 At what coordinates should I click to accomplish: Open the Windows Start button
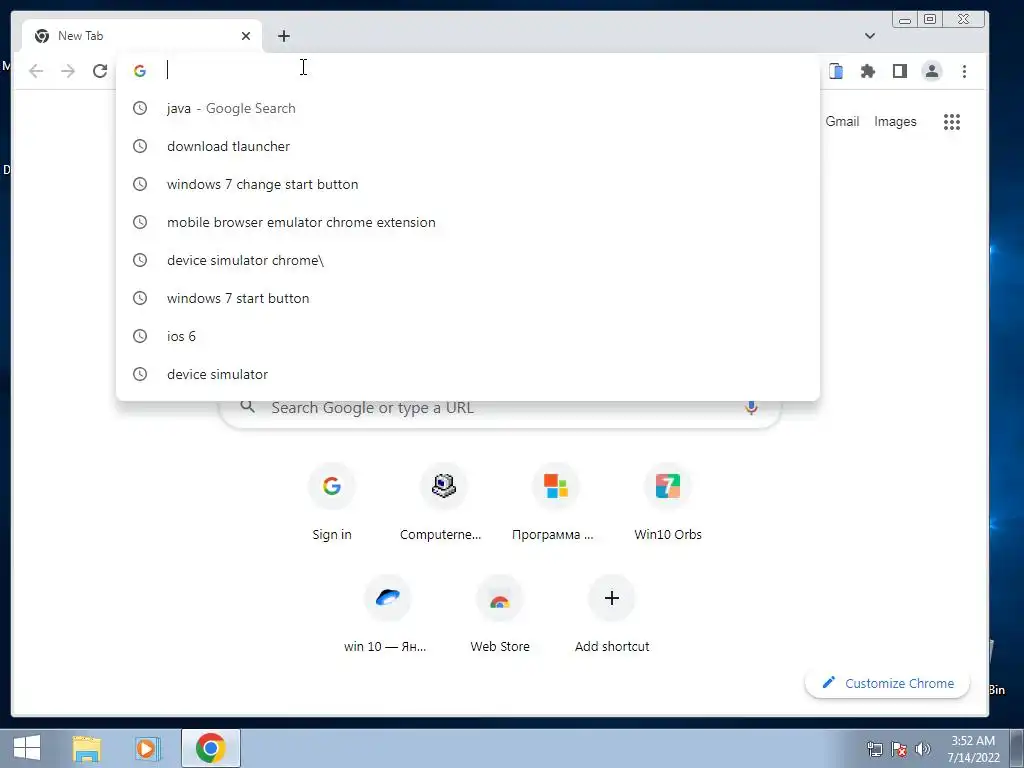point(27,748)
